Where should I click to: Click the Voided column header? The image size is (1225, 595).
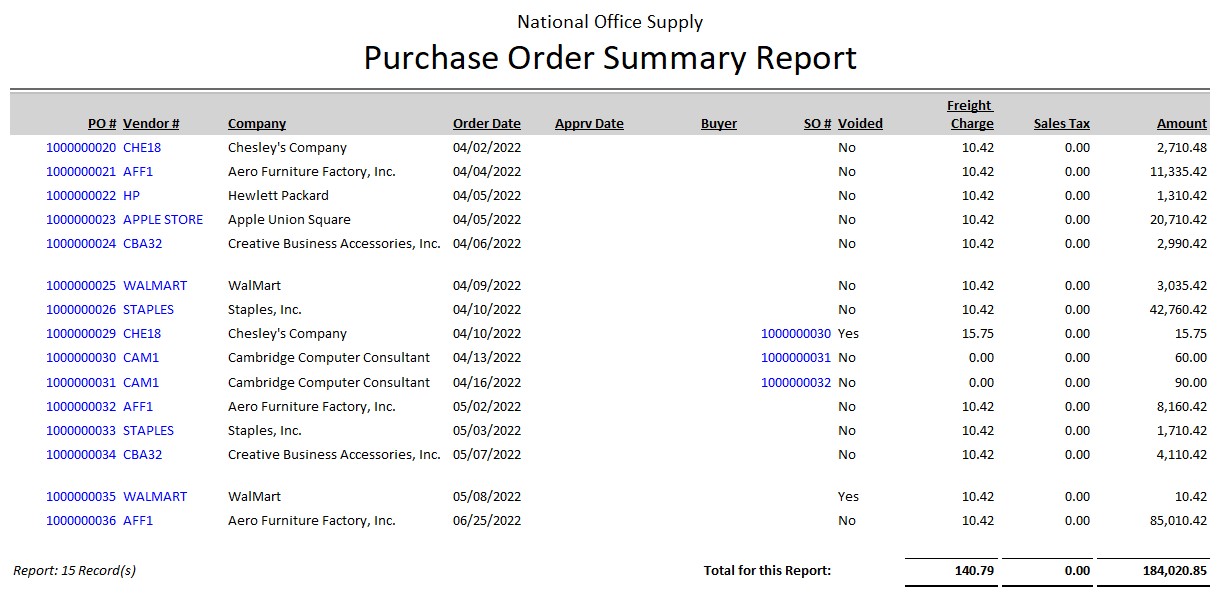pyautogui.click(x=860, y=124)
